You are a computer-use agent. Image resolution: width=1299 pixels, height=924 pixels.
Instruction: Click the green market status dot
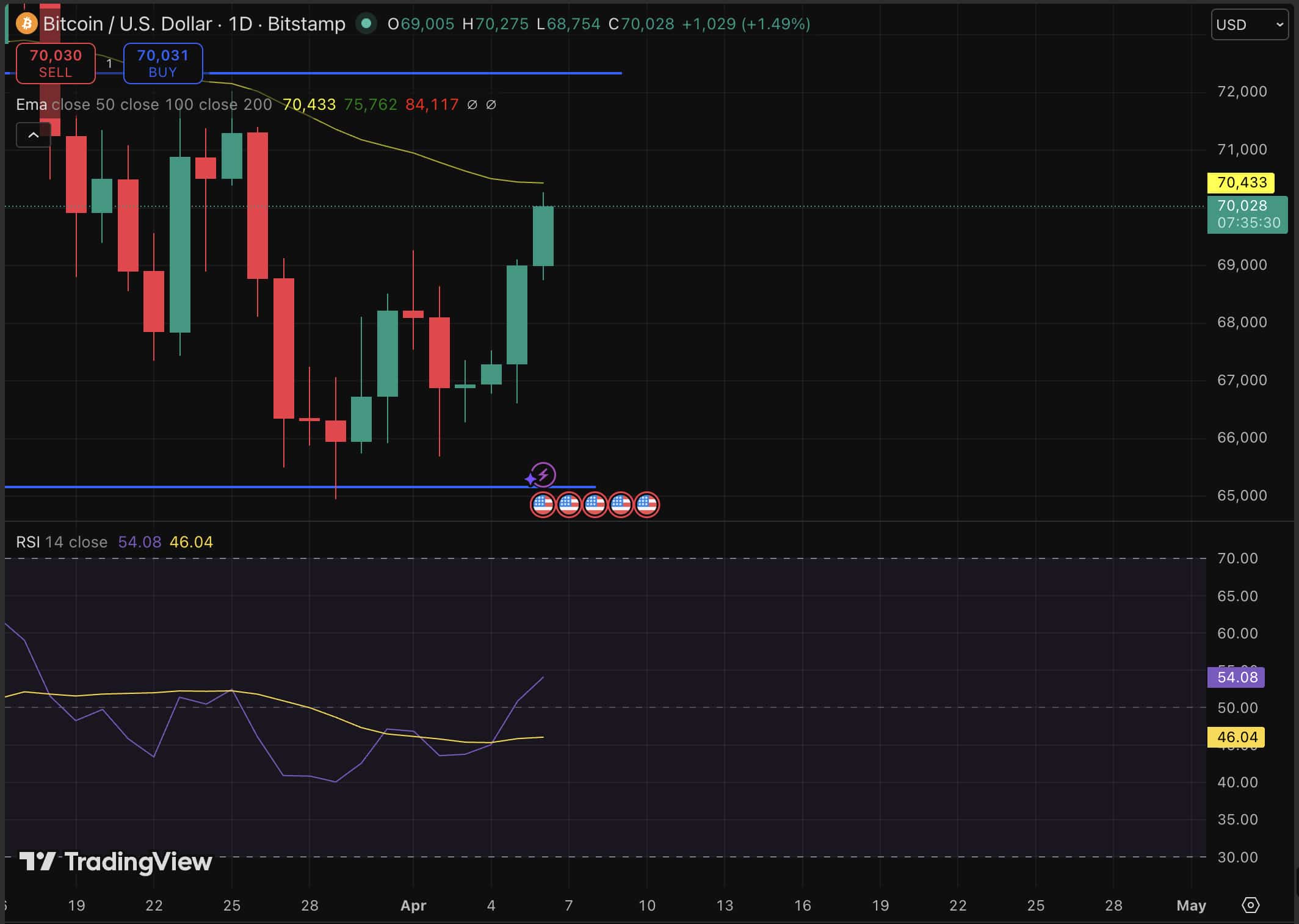click(x=366, y=24)
